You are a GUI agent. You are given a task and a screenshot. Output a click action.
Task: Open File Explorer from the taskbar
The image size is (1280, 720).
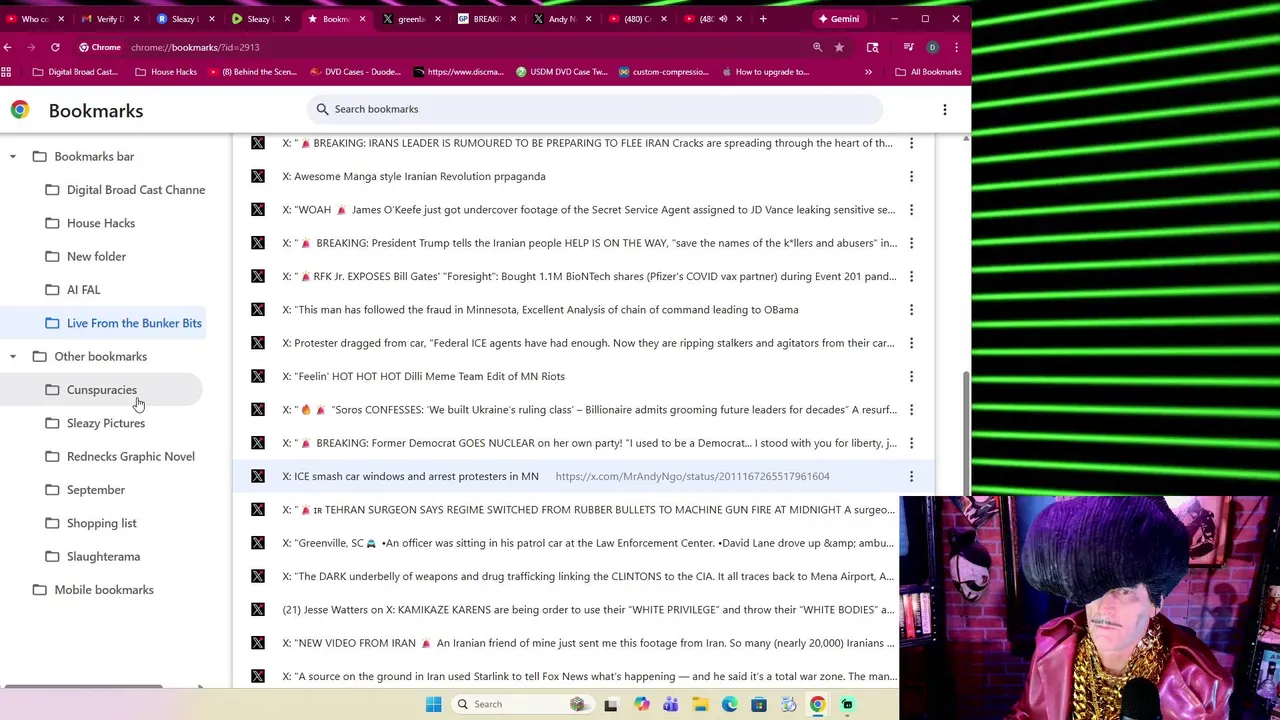[700, 704]
